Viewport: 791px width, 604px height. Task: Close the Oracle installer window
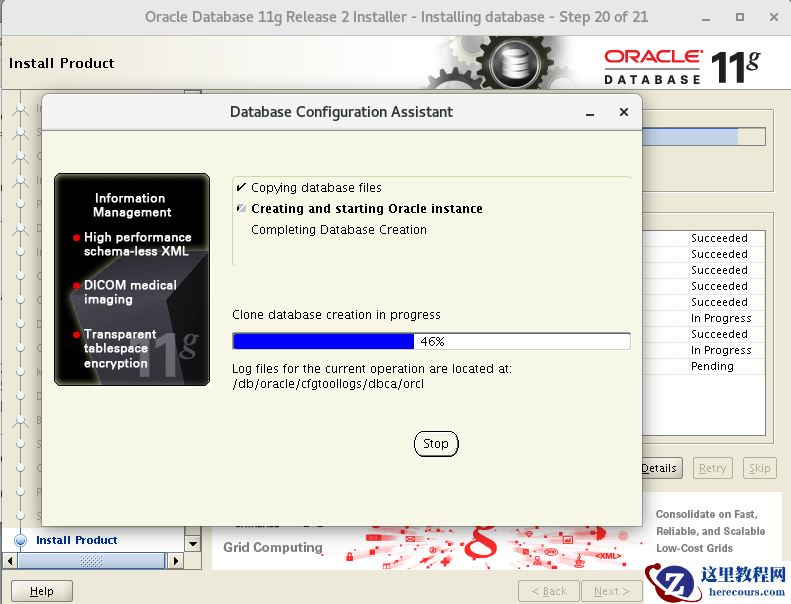[773, 17]
